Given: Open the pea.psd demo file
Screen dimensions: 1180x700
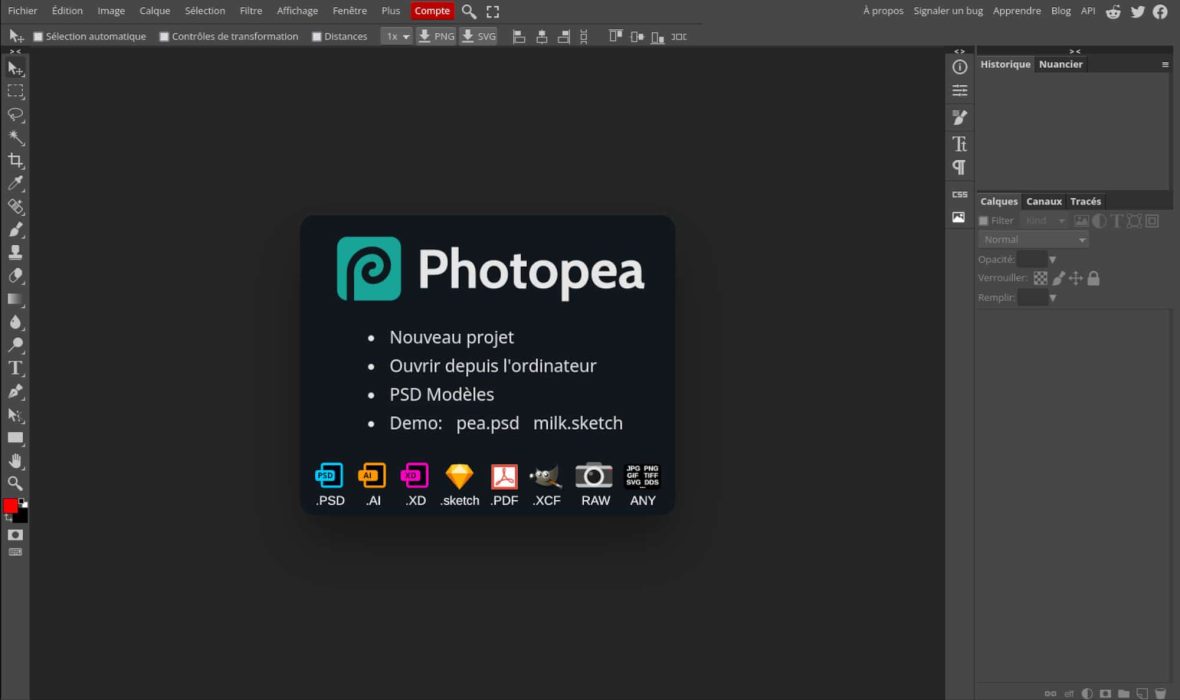Looking at the screenshot, I should [487, 423].
